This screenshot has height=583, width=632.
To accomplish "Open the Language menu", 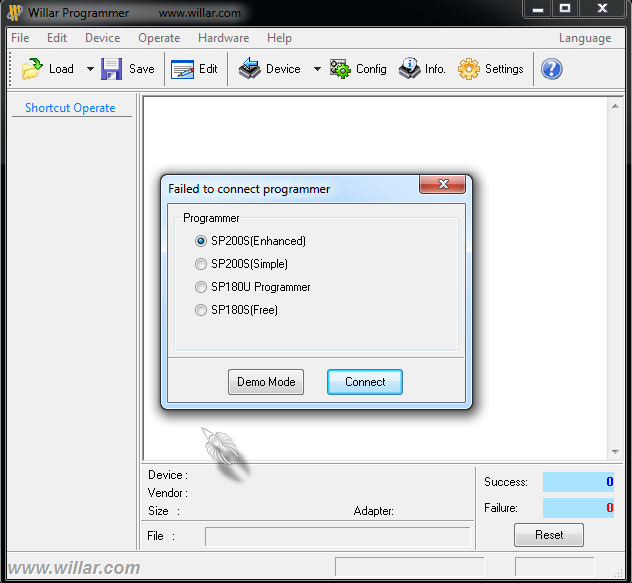I will click(585, 38).
